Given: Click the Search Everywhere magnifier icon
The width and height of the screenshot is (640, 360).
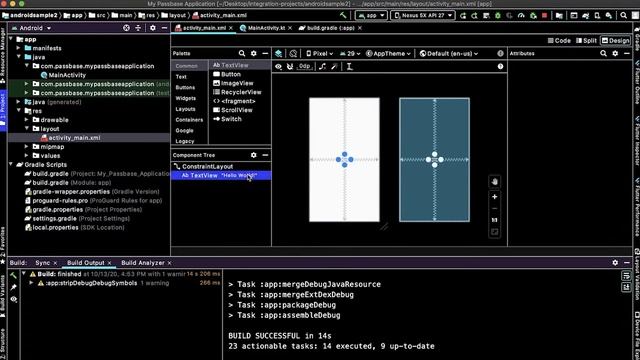Looking at the screenshot, I should [x=623, y=16].
